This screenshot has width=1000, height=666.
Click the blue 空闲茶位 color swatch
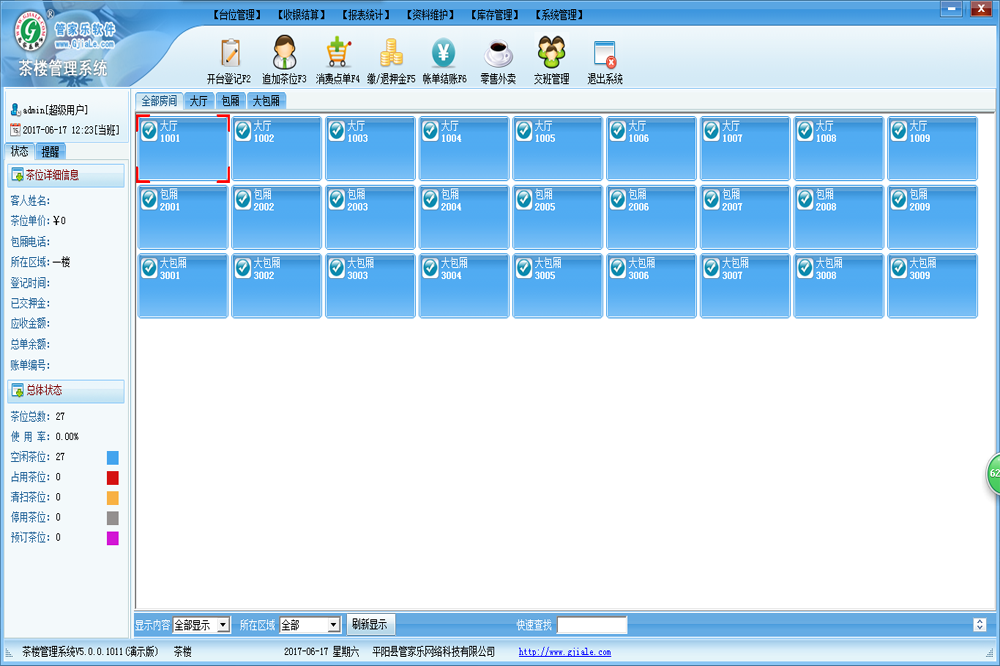point(113,457)
